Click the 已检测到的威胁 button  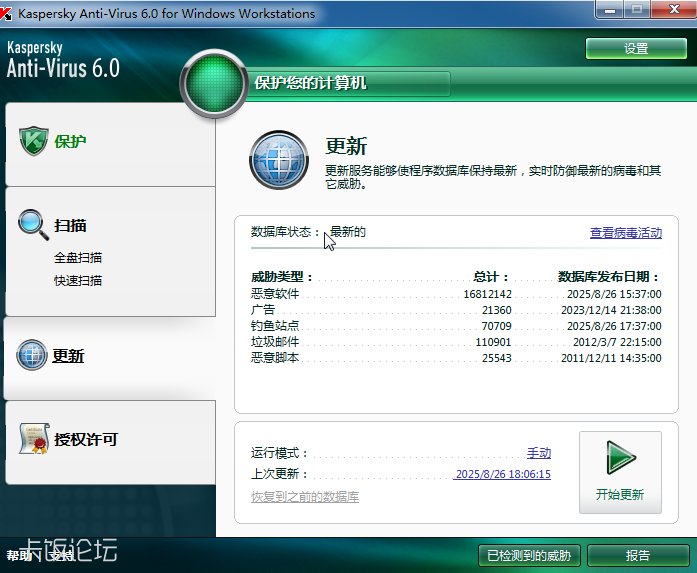pyautogui.click(x=529, y=556)
